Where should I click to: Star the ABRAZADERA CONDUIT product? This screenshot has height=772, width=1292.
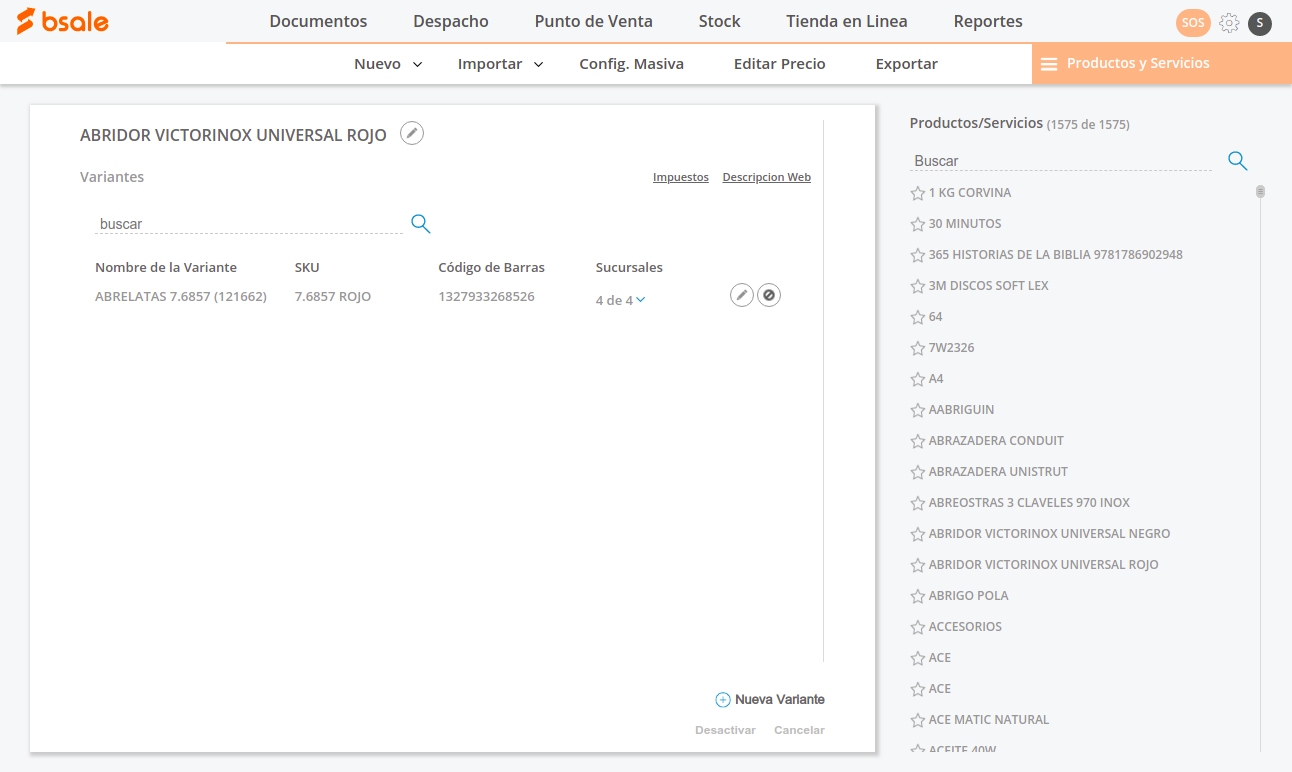[x=917, y=441]
